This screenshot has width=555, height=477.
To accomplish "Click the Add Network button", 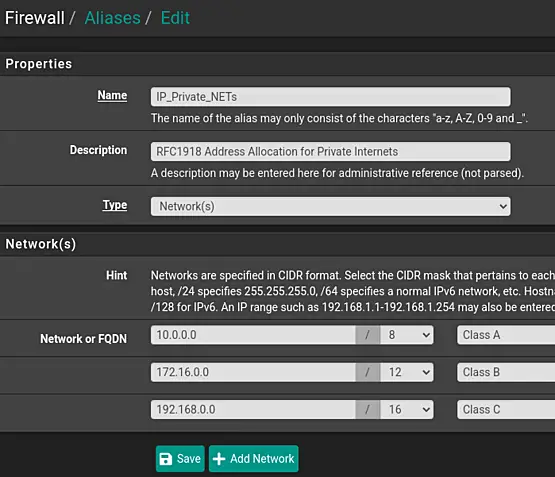I will tap(253, 459).
